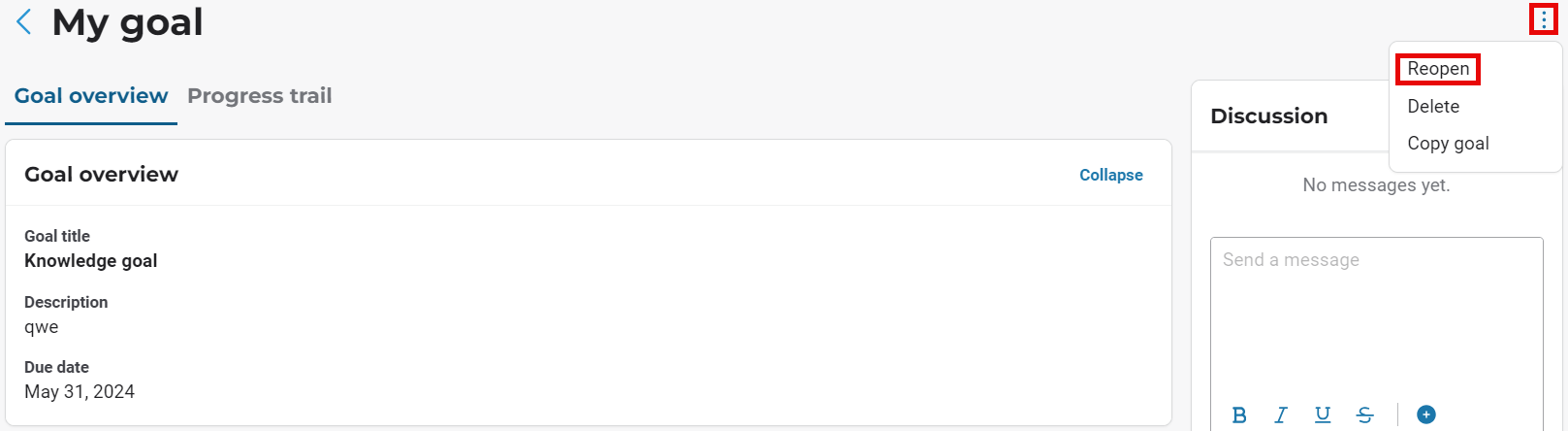This screenshot has width=1568, height=431.
Task: Click the May 31, 2024 due date
Action: click(x=80, y=392)
